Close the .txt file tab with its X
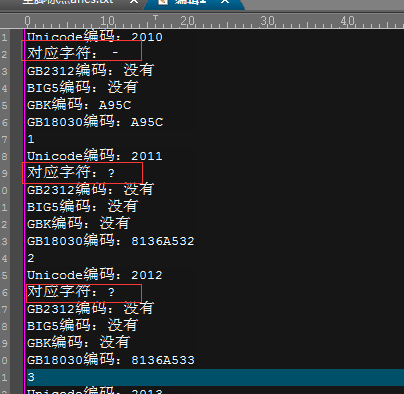This screenshot has height=394, width=404. point(134,2)
